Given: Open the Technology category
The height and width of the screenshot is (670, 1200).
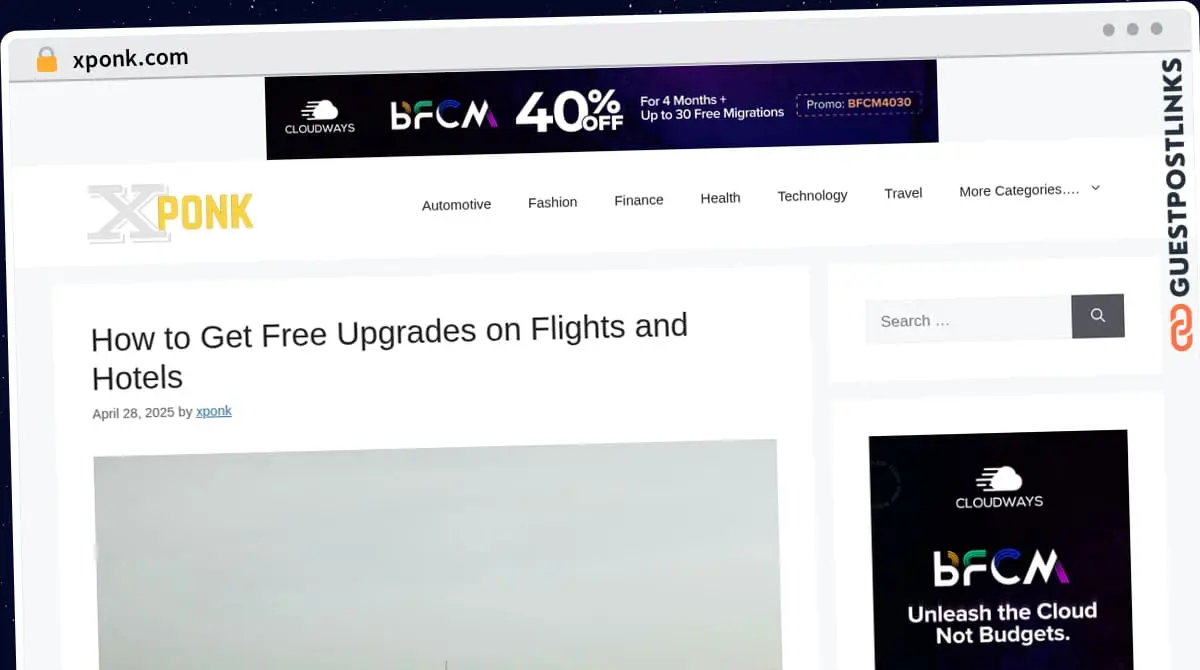Looking at the screenshot, I should (812, 195).
